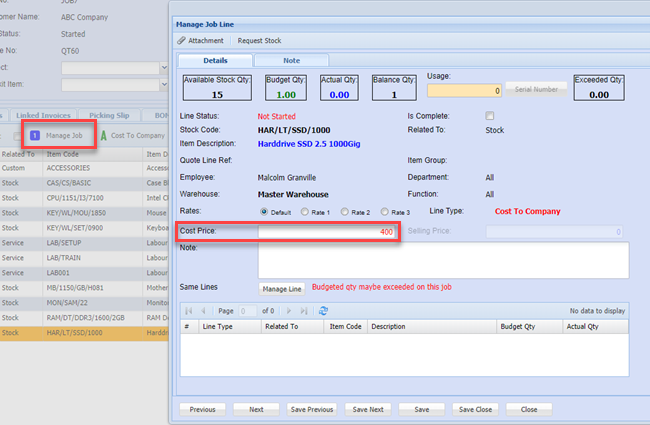Image resolution: width=650 pixels, height=425 pixels.
Task: Choose the Default rate option
Action: click(x=264, y=212)
